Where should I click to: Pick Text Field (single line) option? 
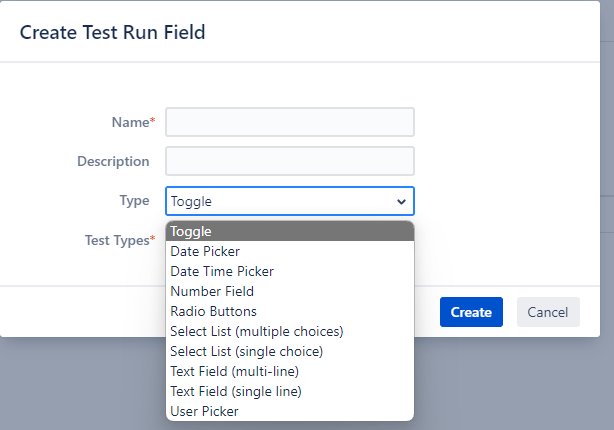[236, 391]
